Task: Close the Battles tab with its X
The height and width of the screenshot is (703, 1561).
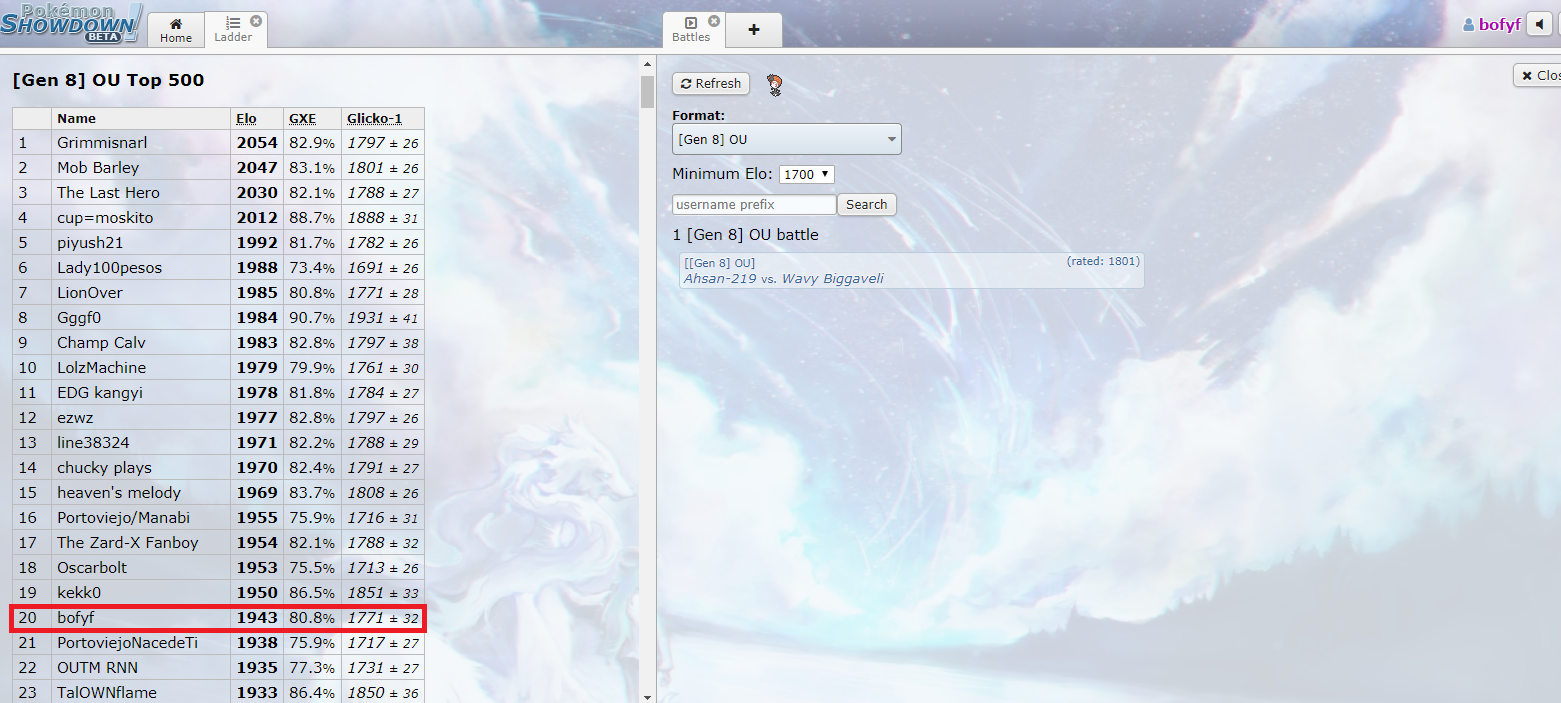Action: tap(714, 21)
